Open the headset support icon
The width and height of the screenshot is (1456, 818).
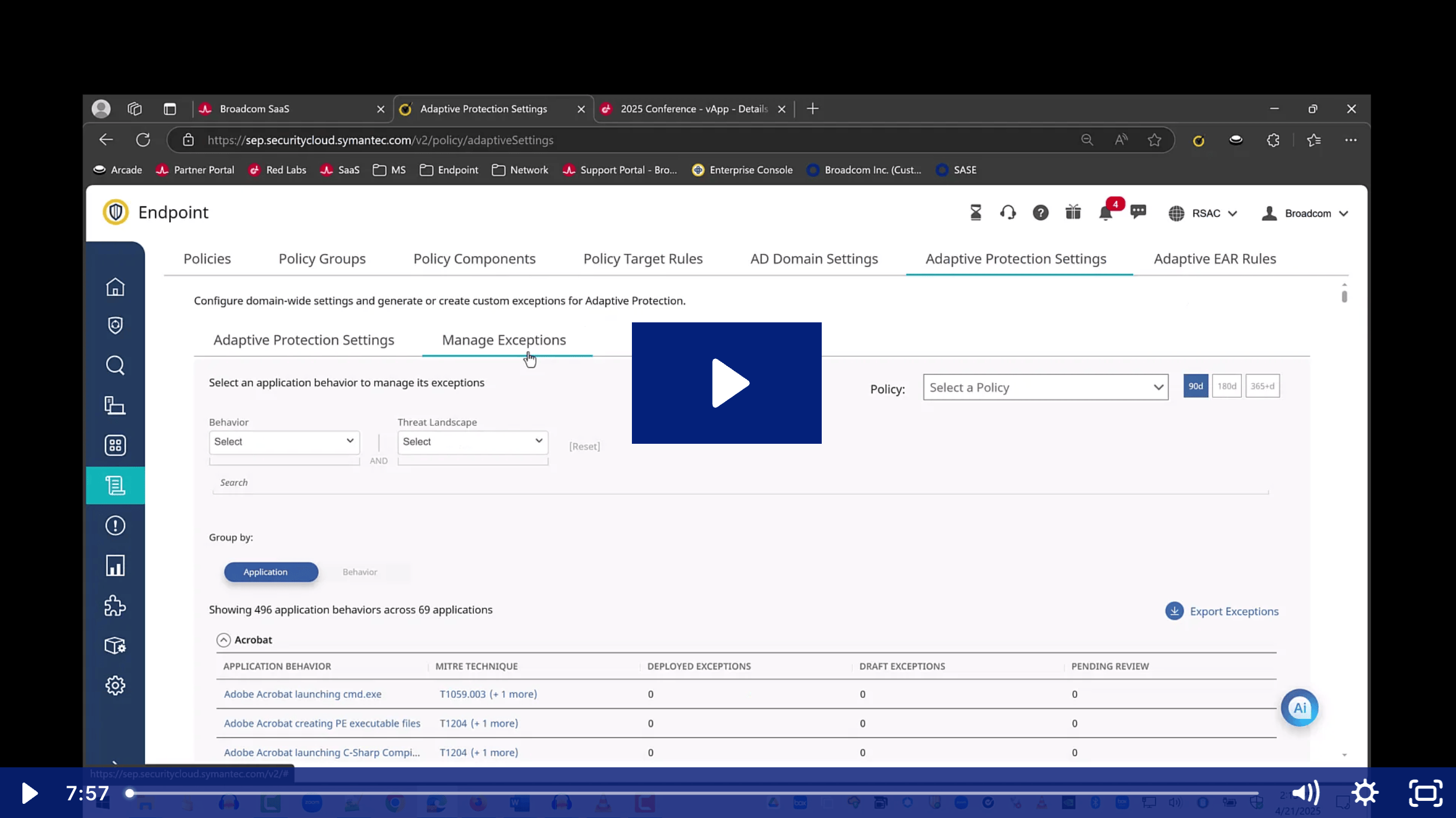[1008, 213]
